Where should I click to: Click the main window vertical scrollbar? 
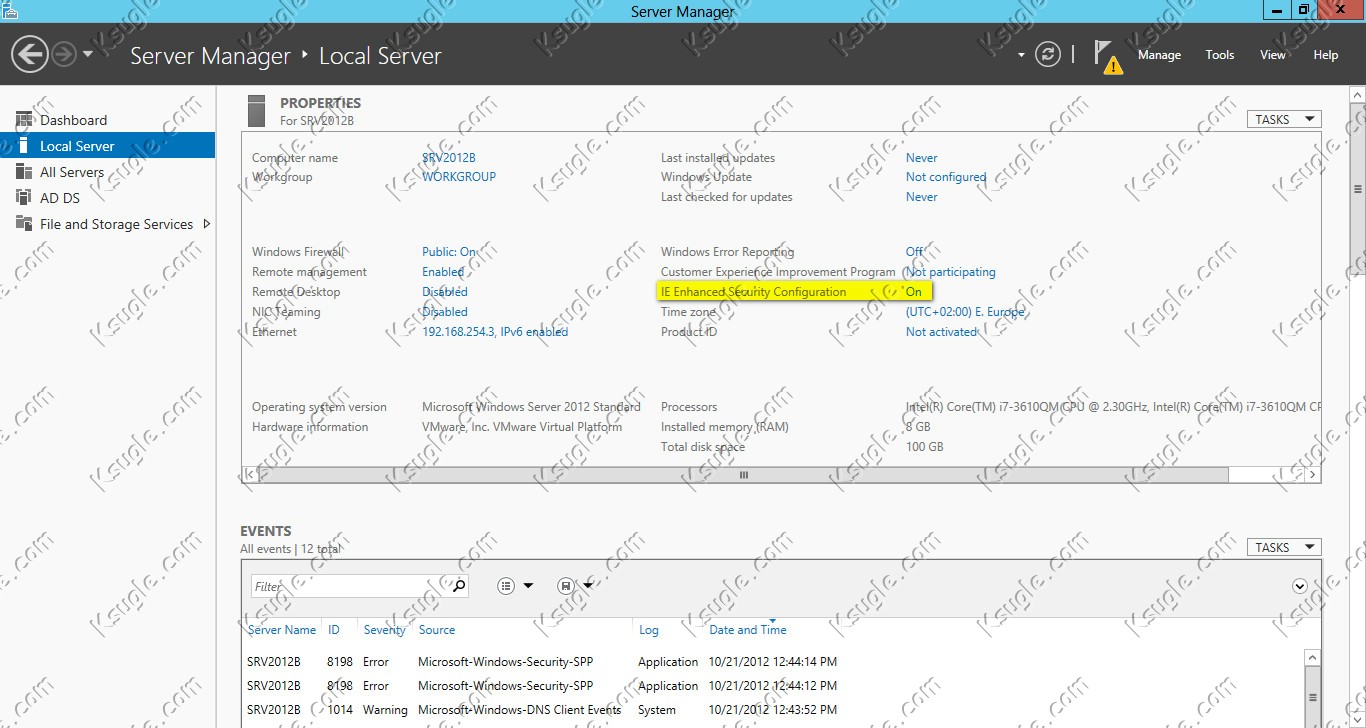(1358, 189)
